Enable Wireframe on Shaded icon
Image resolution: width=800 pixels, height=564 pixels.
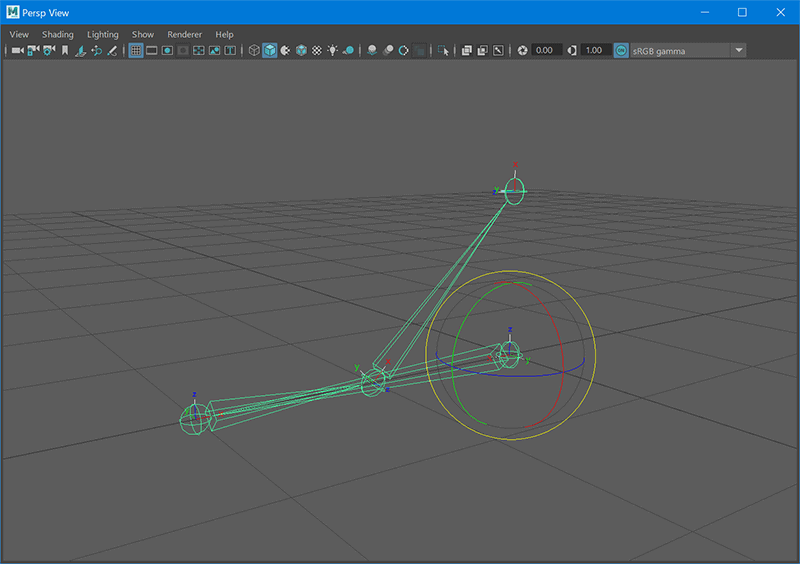[302, 50]
